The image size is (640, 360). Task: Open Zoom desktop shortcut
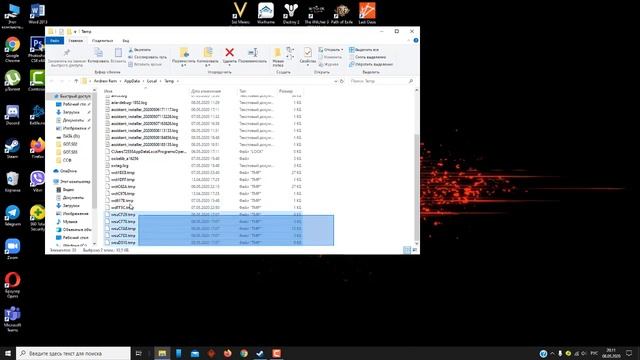[12, 249]
